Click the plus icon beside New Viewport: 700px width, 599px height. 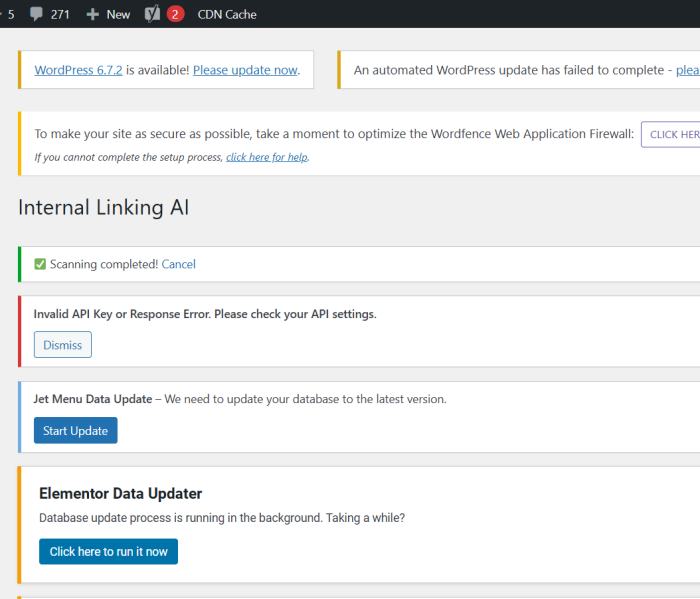[92, 14]
